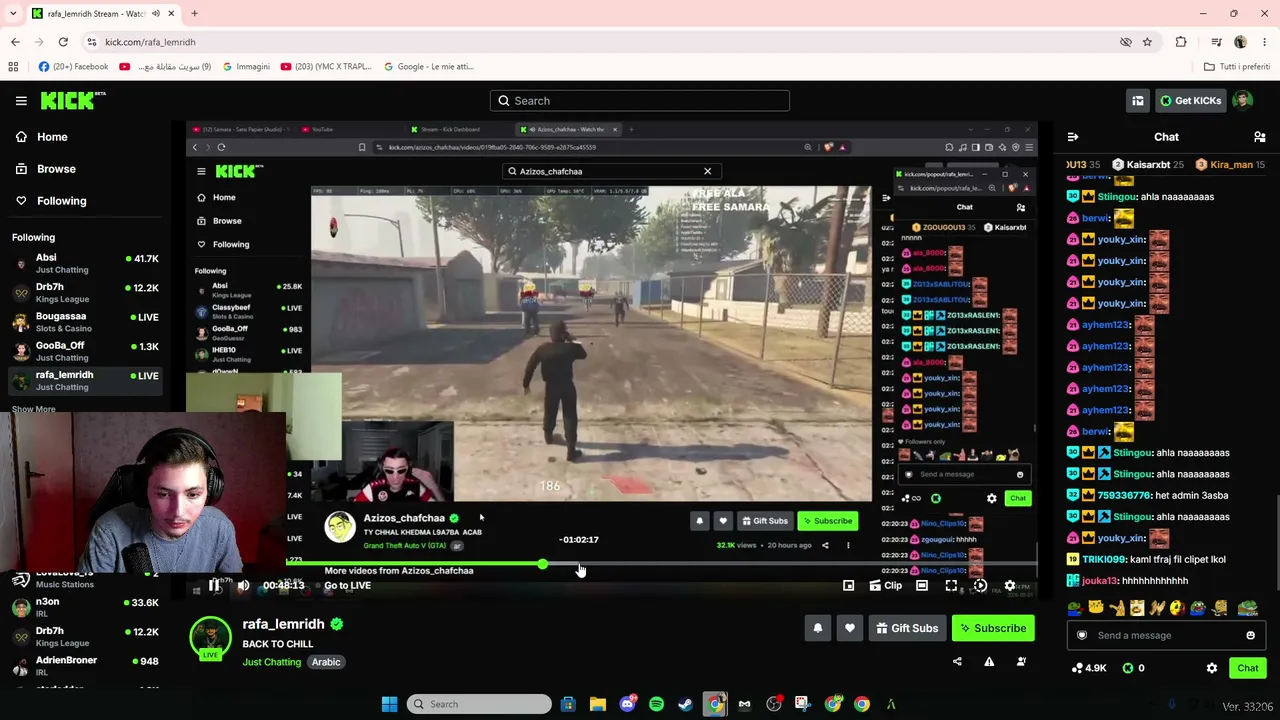This screenshot has height=720, width=1280.
Task: Open the Facebook bookmark
Action: click(x=73, y=66)
